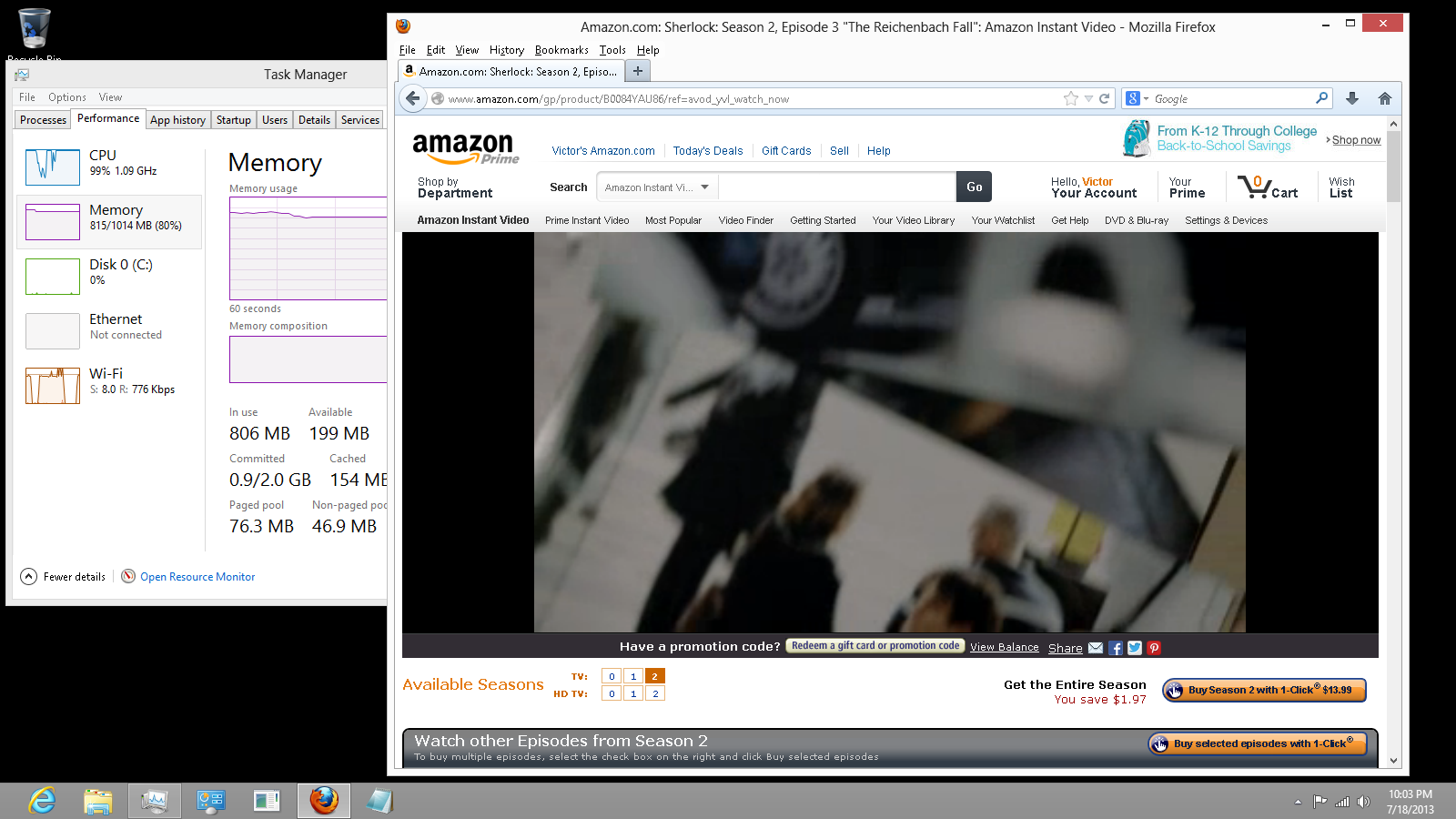Select TV season 1 box

pos(633,676)
